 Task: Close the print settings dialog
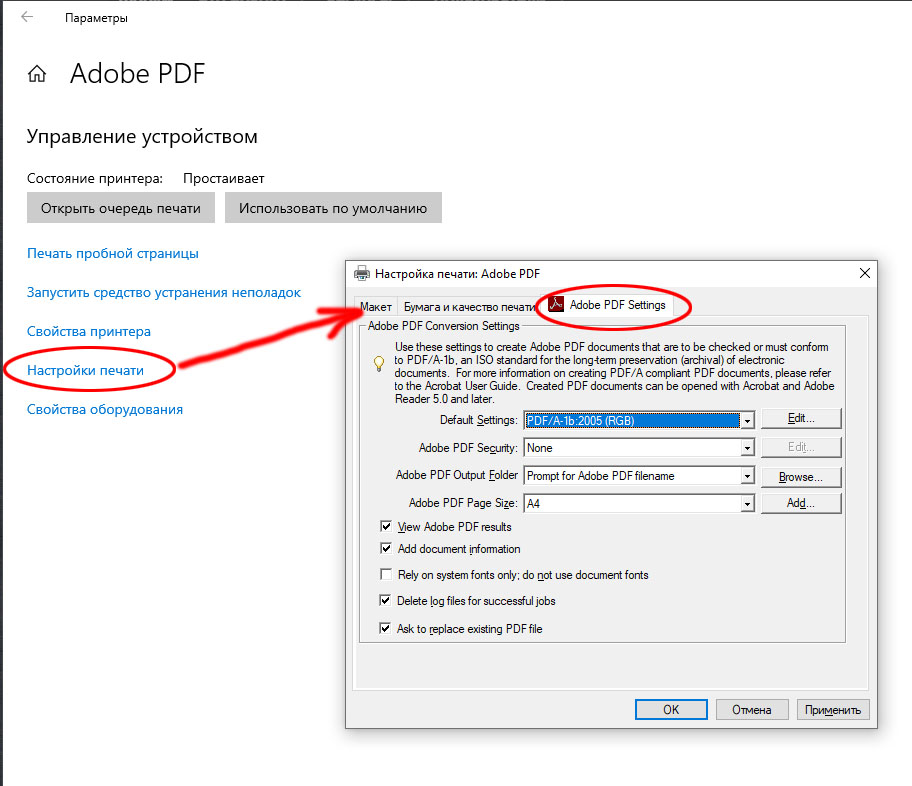864,273
